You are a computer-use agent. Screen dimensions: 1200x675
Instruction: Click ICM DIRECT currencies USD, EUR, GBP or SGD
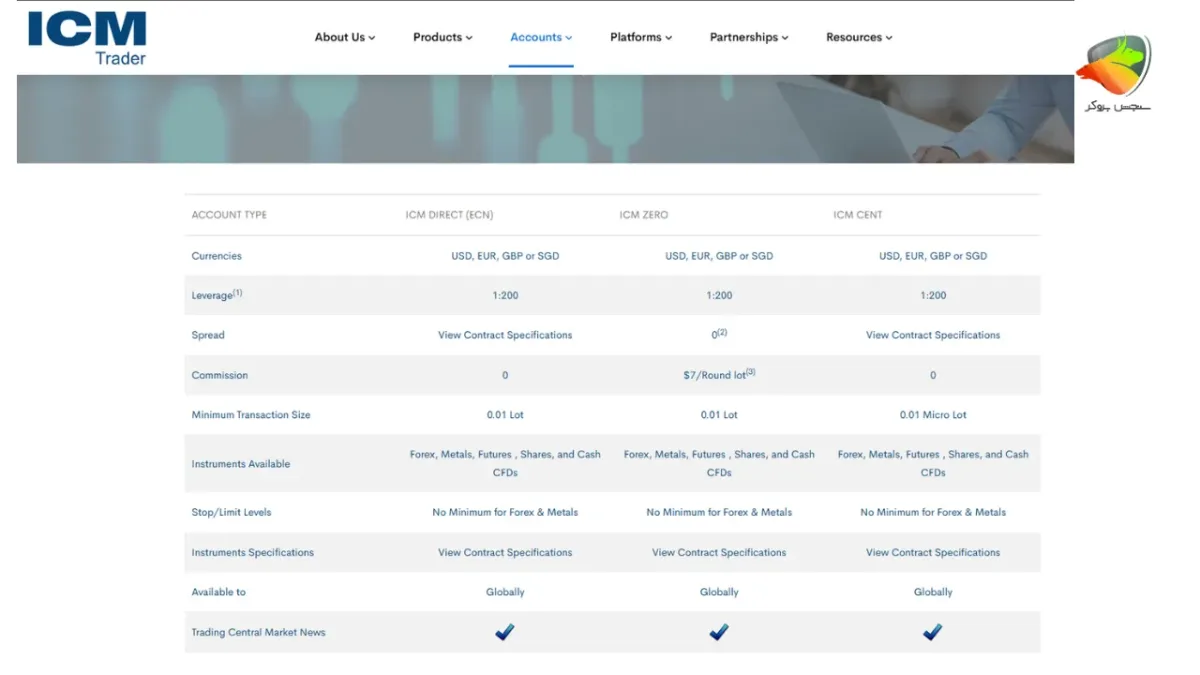click(505, 256)
